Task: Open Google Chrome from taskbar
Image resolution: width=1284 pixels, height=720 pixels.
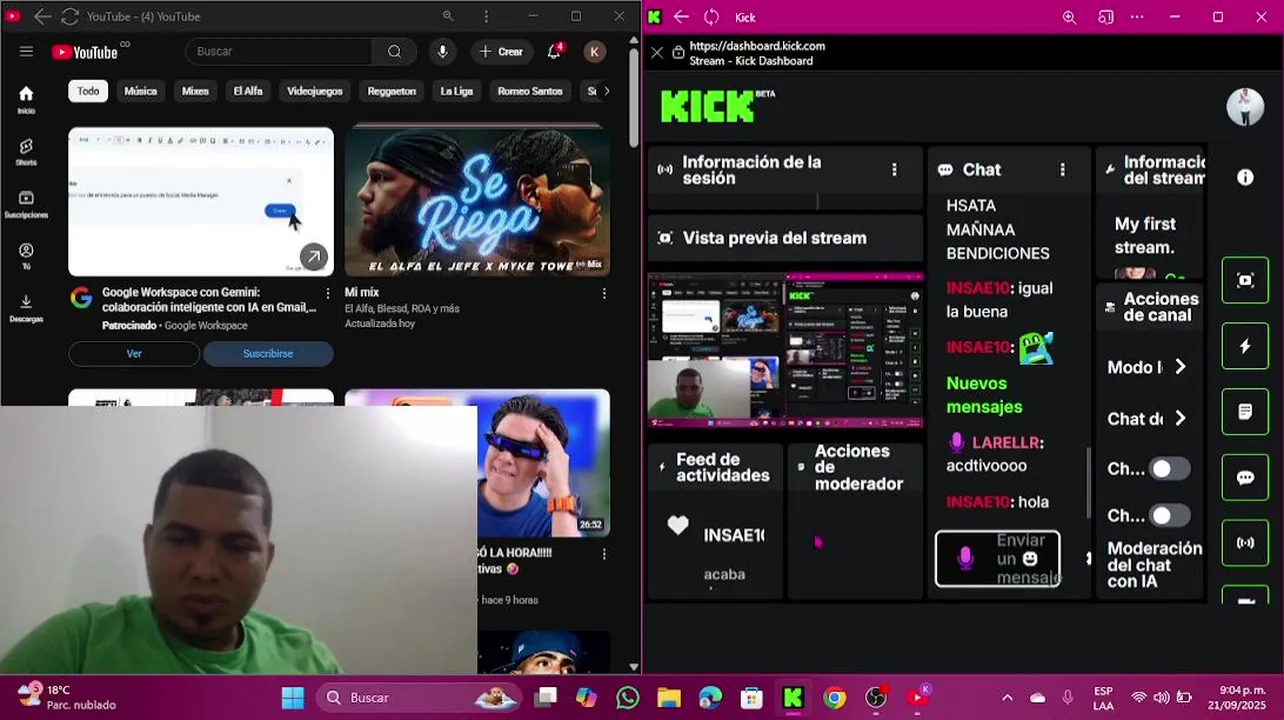Action: tap(834, 698)
